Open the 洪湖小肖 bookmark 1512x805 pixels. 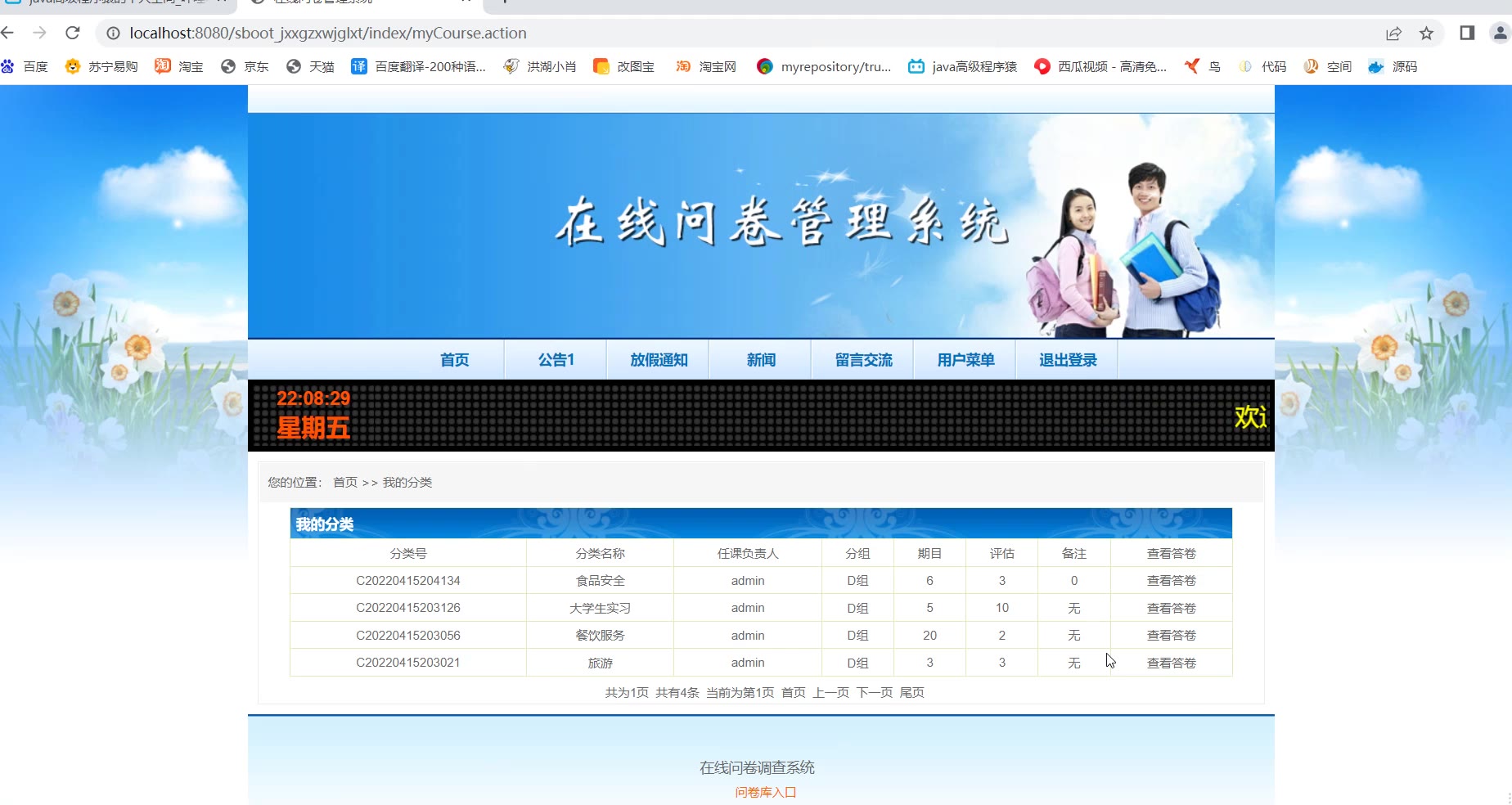[540, 66]
